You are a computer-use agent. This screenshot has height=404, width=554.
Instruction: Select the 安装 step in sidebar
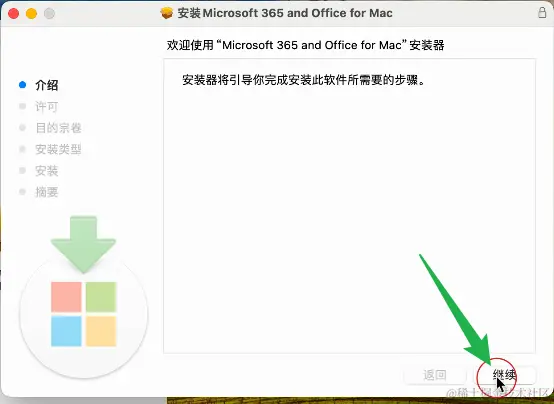[47, 171]
